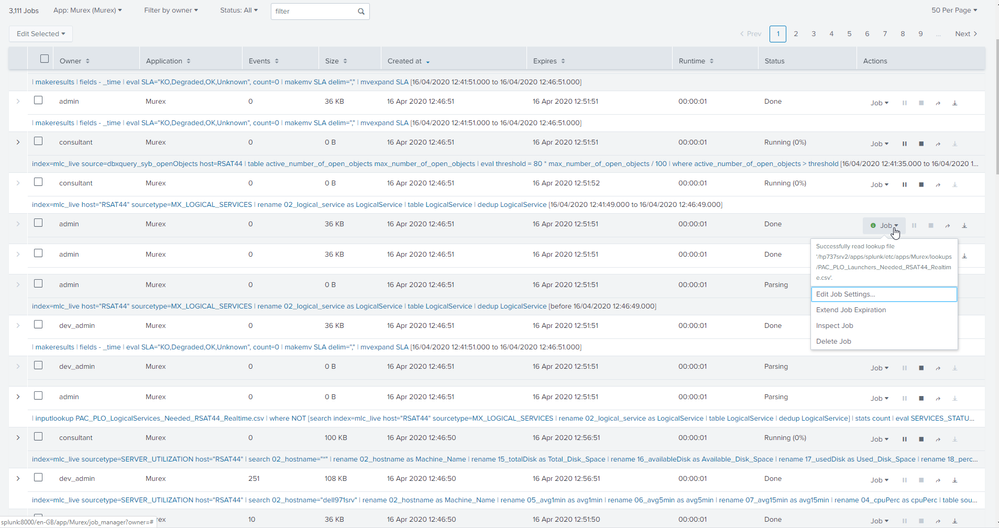Open the inputlookup PAC_PLO_LogicalServices_Needed search link
This screenshot has width=999, height=528.
coord(503,418)
